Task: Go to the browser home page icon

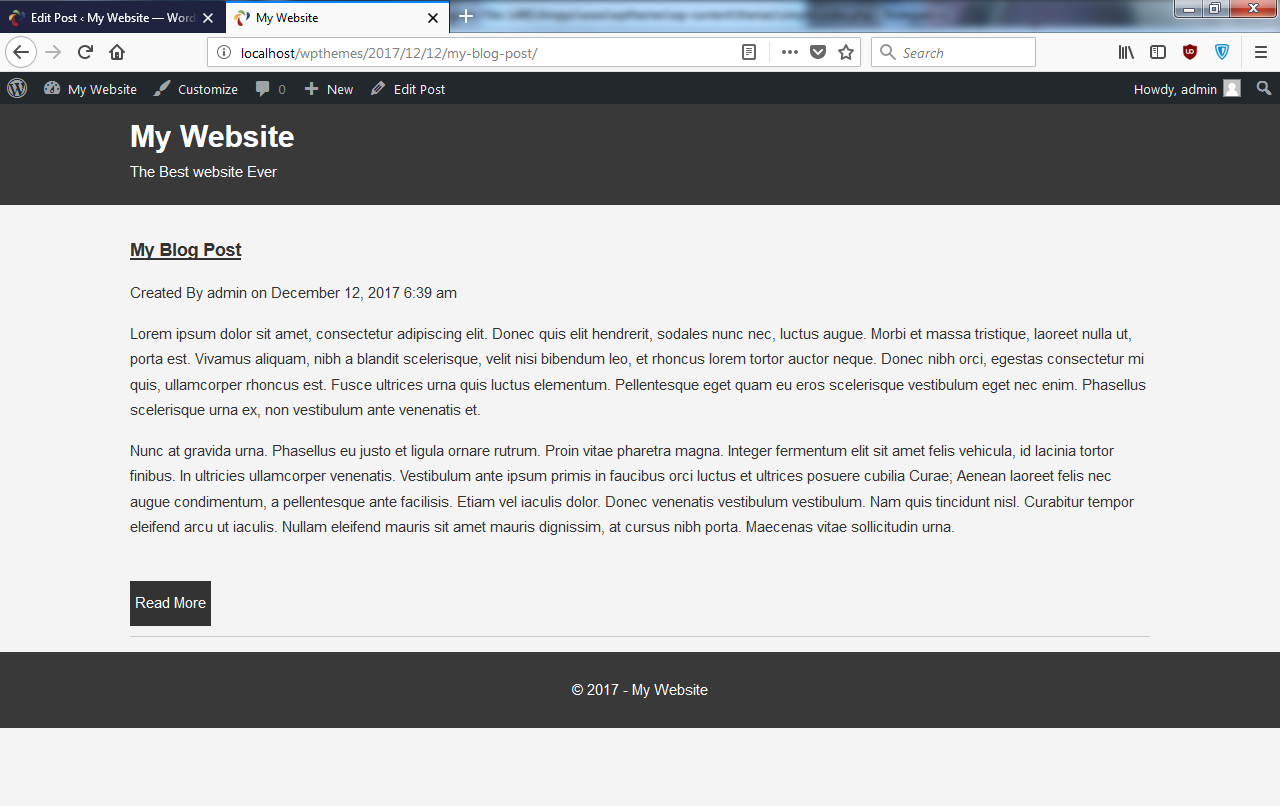Action: (117, 52)
